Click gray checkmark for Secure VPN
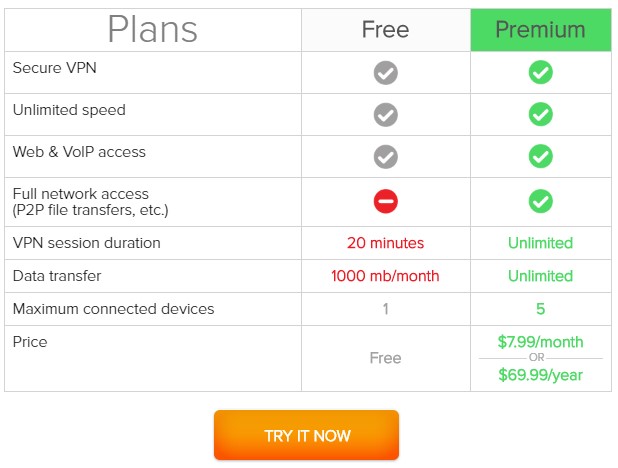 pyautogui.click(x=385, y=73)
